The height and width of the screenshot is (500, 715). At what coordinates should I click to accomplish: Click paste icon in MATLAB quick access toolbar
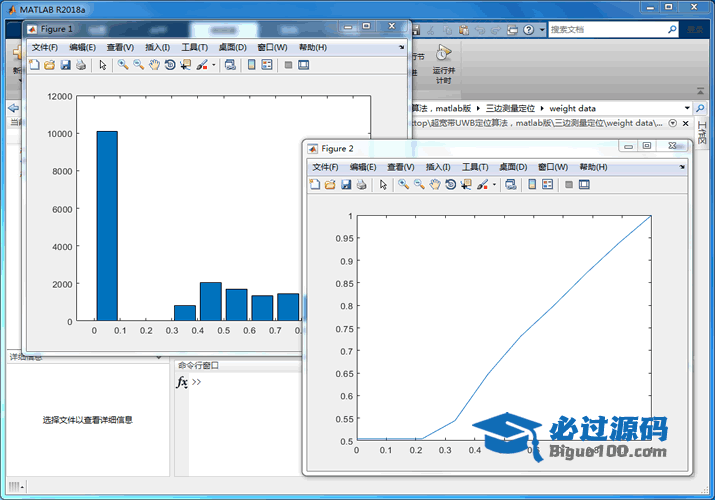[x=464, y=30]
